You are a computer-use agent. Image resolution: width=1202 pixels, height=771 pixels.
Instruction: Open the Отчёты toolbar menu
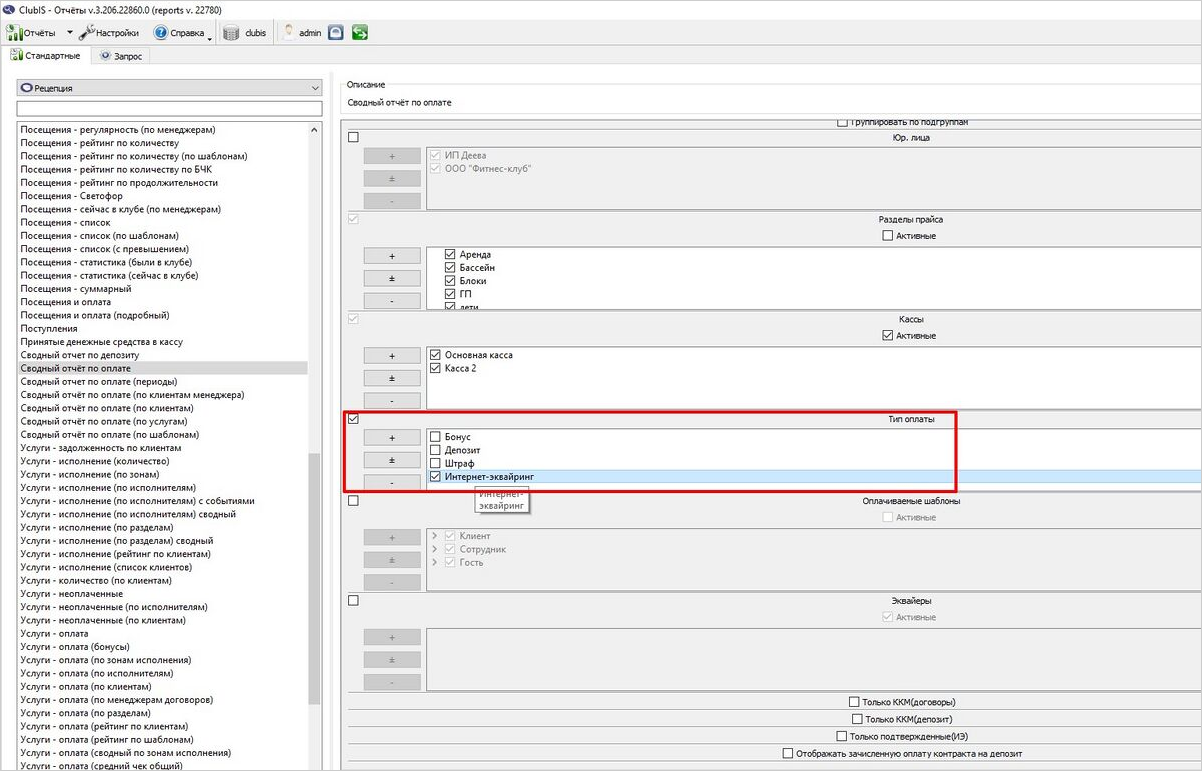[32, 33]
